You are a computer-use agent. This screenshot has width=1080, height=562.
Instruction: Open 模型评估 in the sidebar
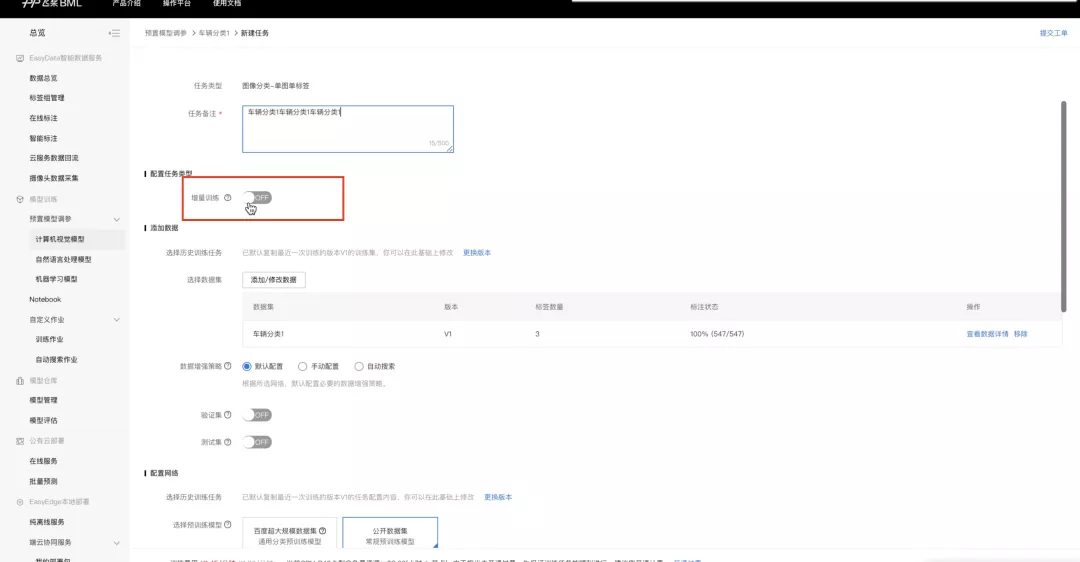[x=43, y=421]
